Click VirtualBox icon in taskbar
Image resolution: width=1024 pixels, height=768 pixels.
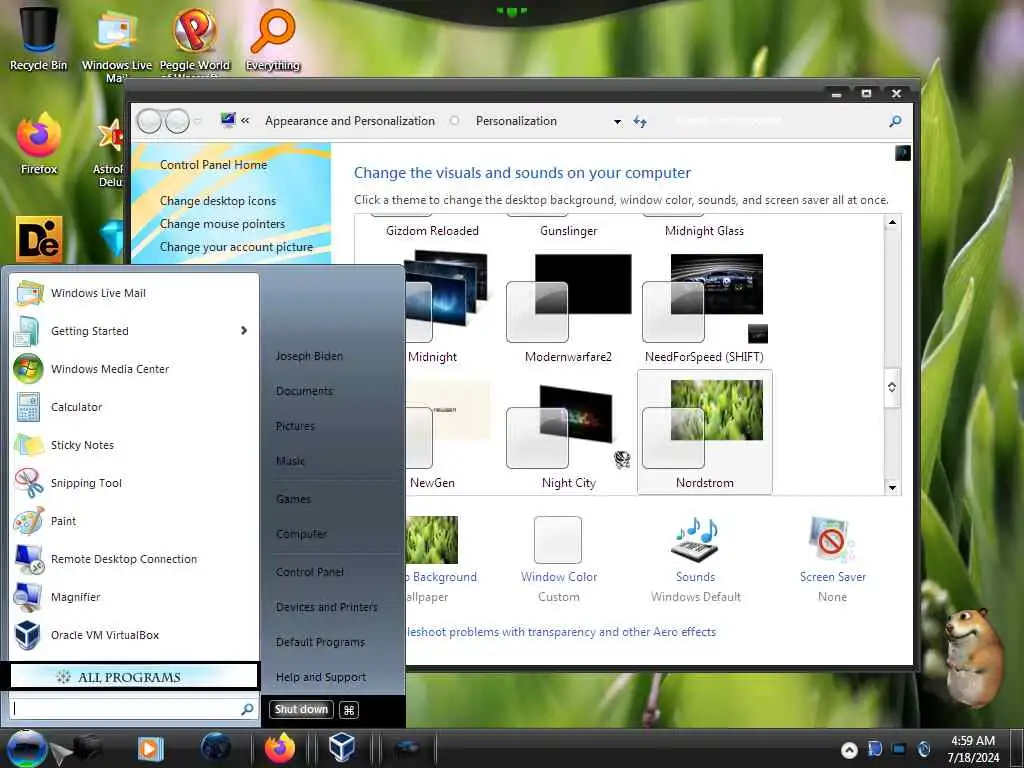point(341,748)
